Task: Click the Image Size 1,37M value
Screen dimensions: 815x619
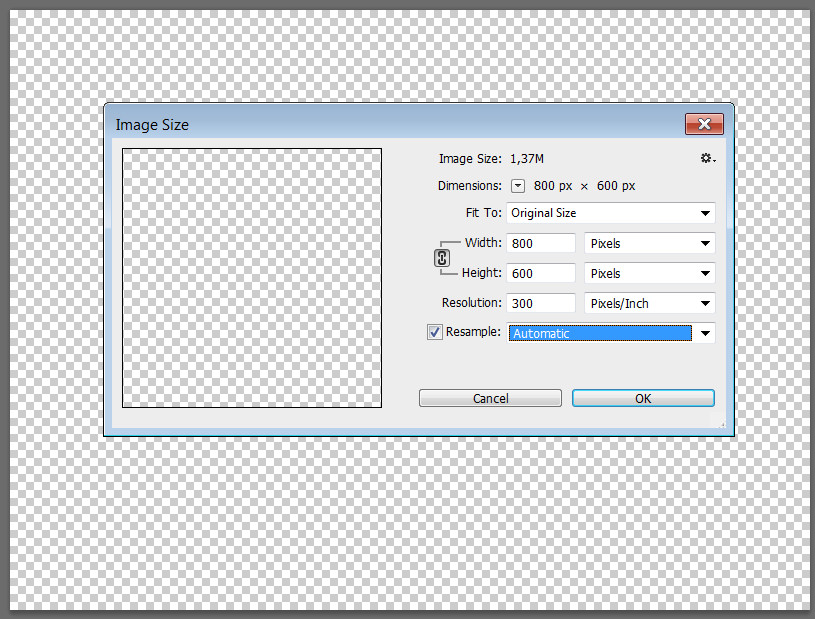Action: coord(527,159)
